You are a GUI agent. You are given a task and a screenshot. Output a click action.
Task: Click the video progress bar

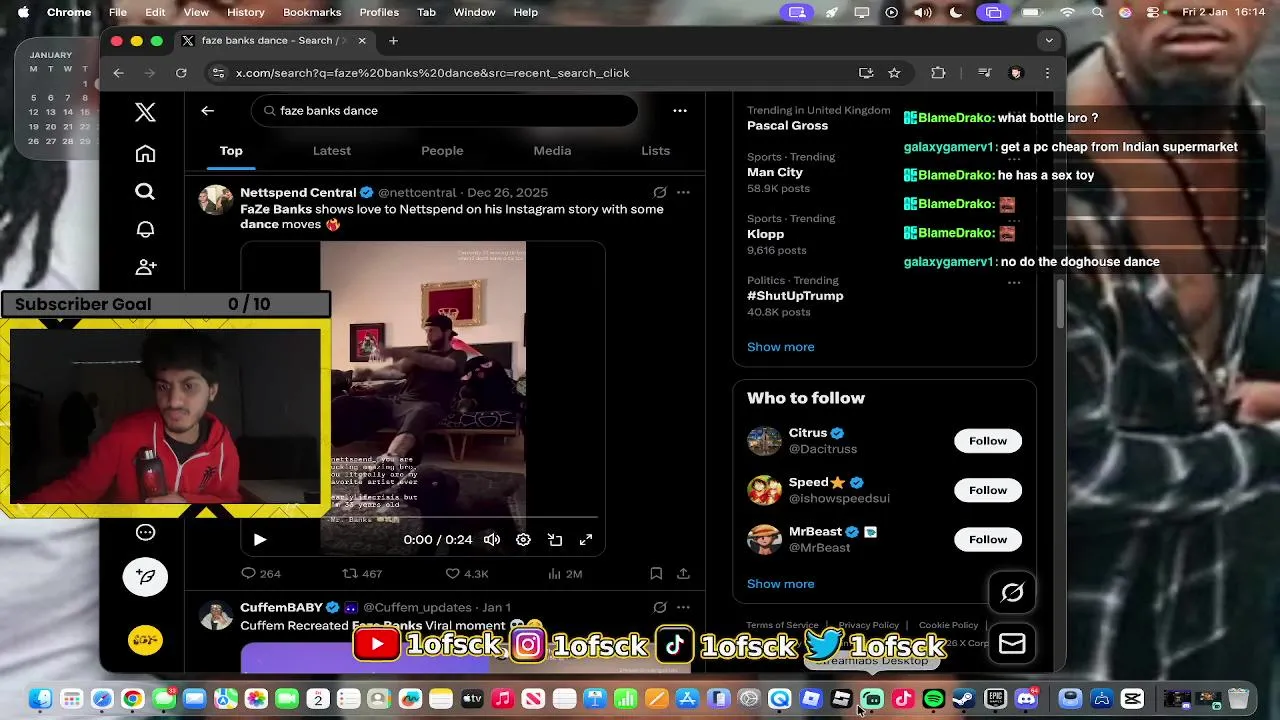pyautogui.click(x=422, y=519)
